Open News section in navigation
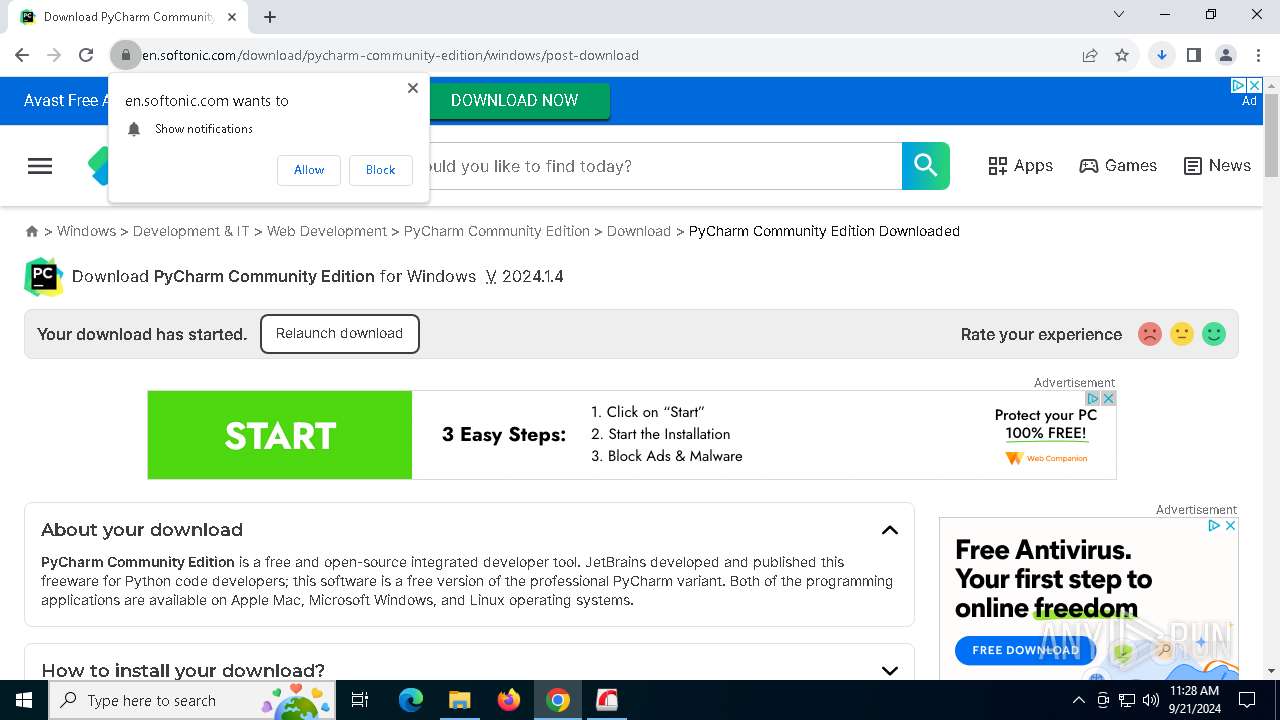This screenshot has width=1280, height=720. [x=1217, y=166]
